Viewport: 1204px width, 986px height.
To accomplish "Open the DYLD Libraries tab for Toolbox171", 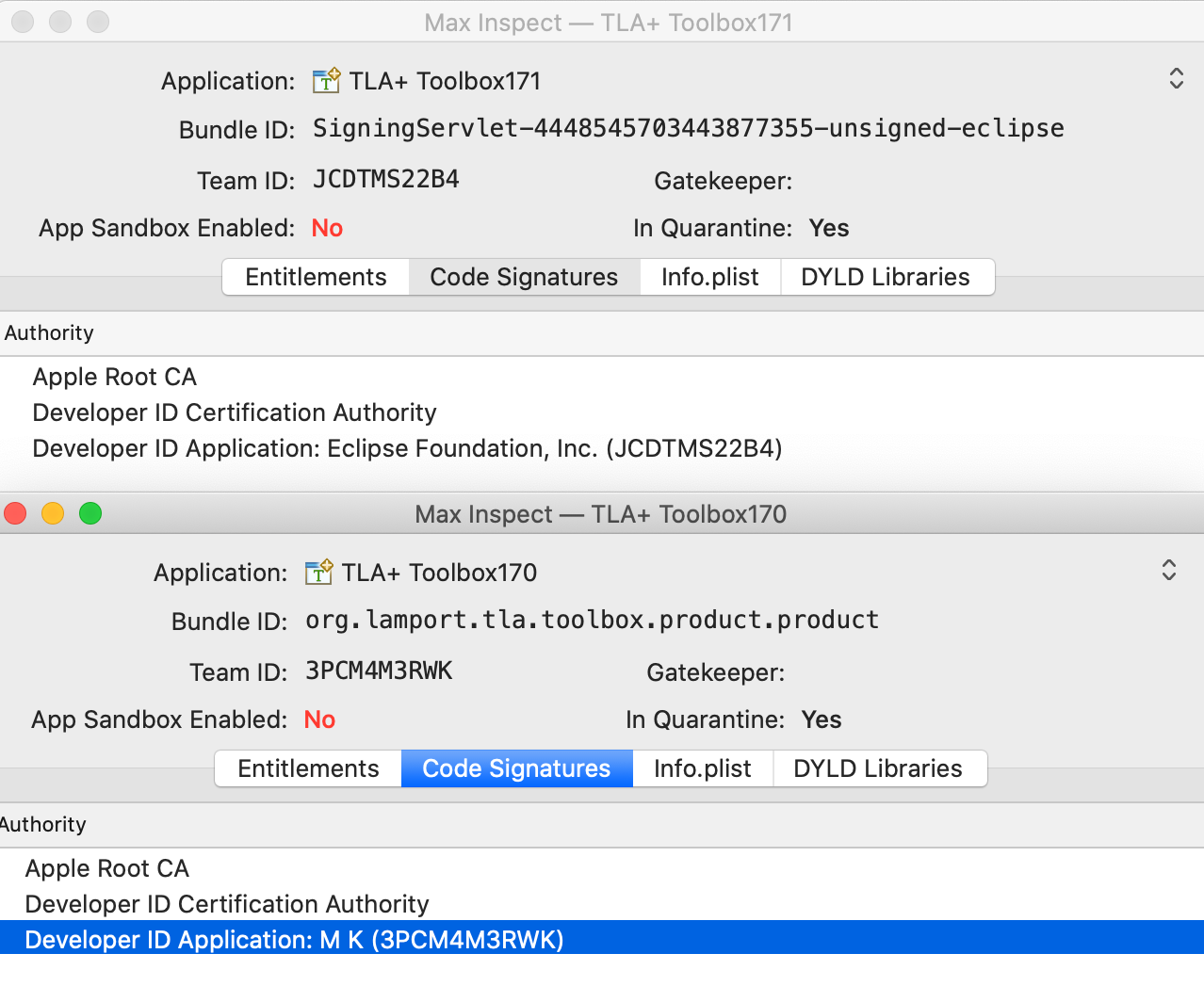I will pos(887,277).
